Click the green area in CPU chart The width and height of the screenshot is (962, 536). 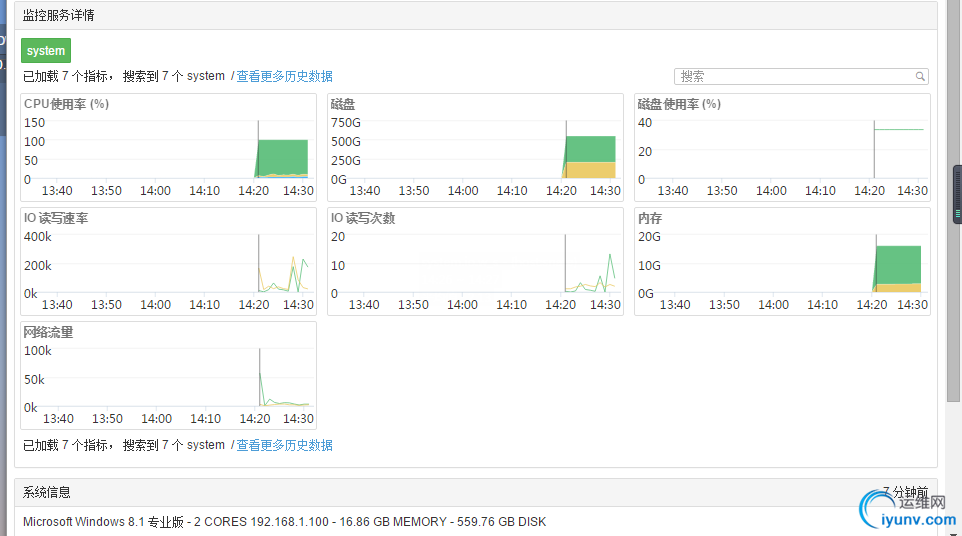point(283,157)
